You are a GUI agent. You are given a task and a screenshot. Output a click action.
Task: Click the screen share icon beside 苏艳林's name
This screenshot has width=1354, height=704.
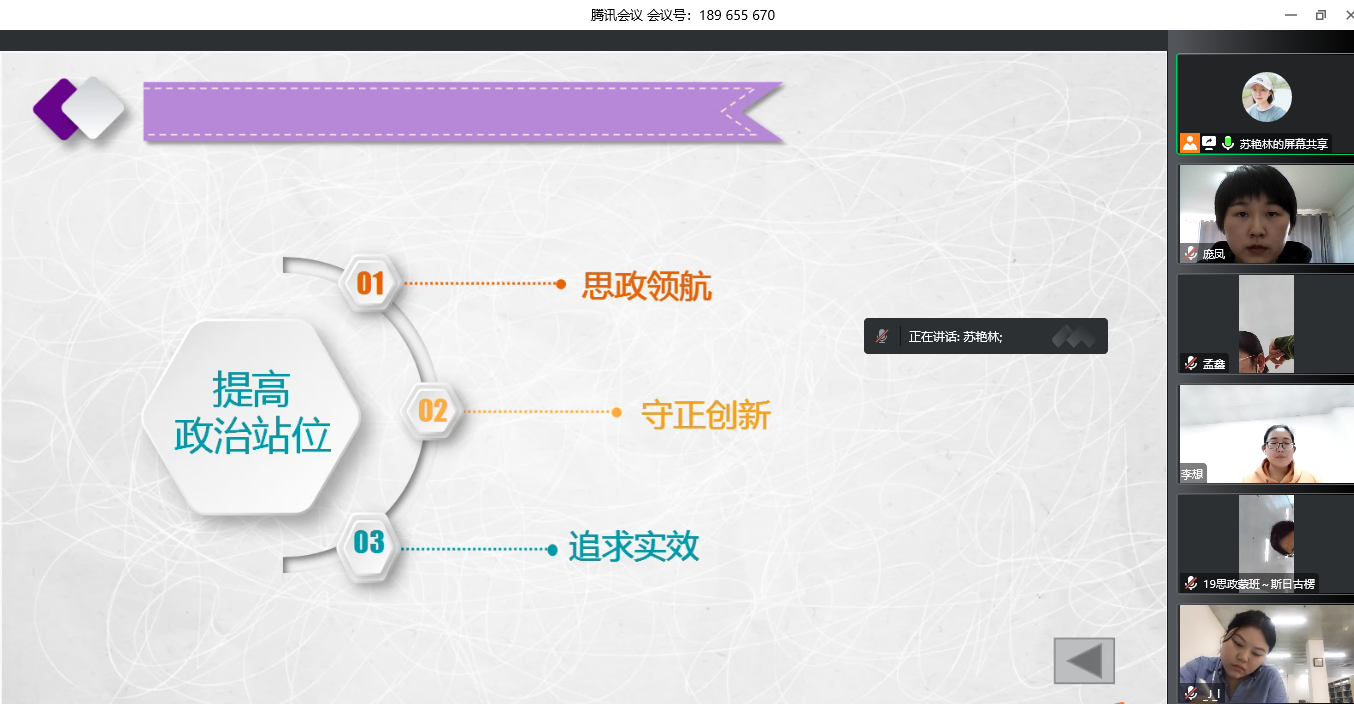click(x=1209, y=143)
